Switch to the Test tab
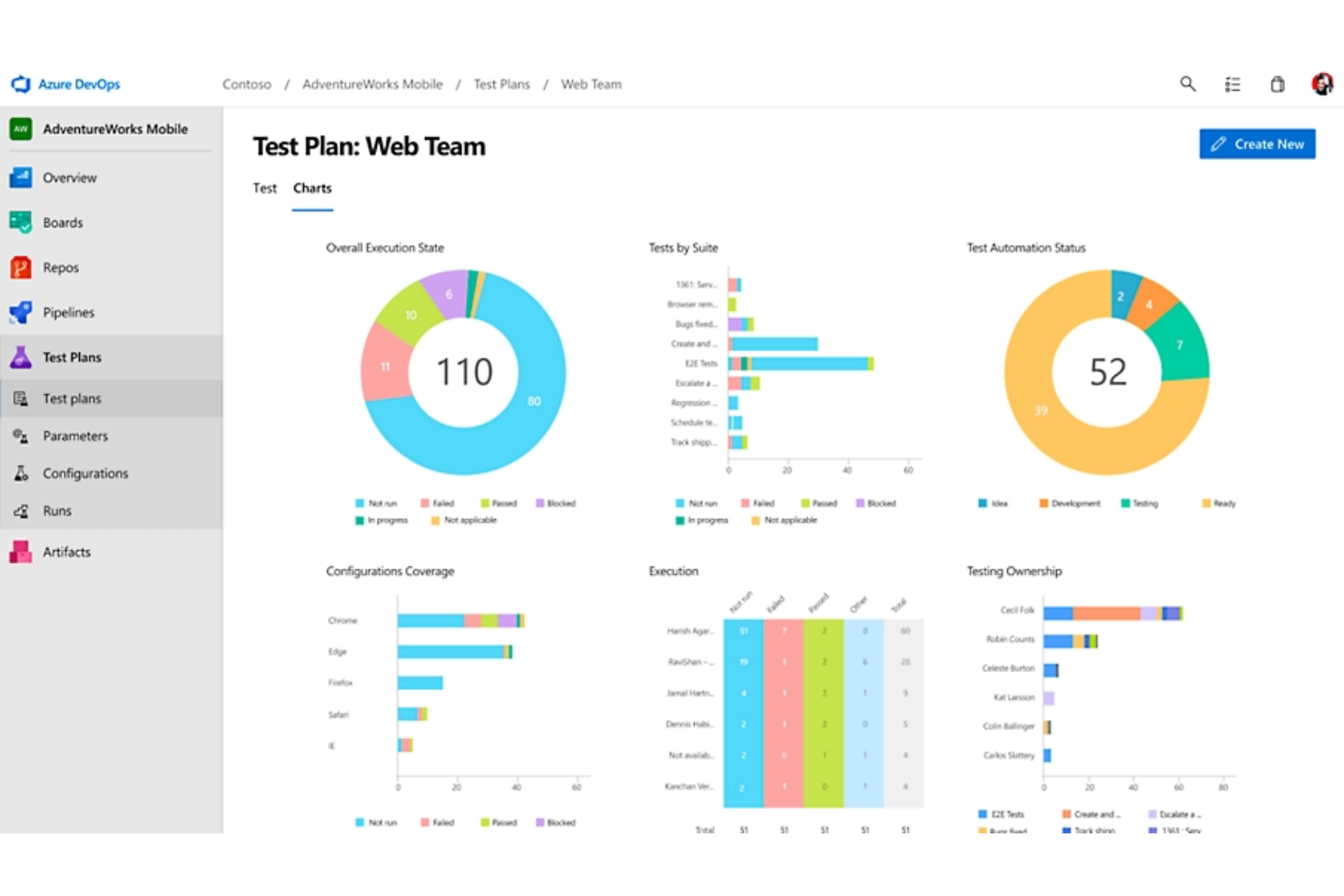This screenshot has height=896, width=1344. click(264, 188)
